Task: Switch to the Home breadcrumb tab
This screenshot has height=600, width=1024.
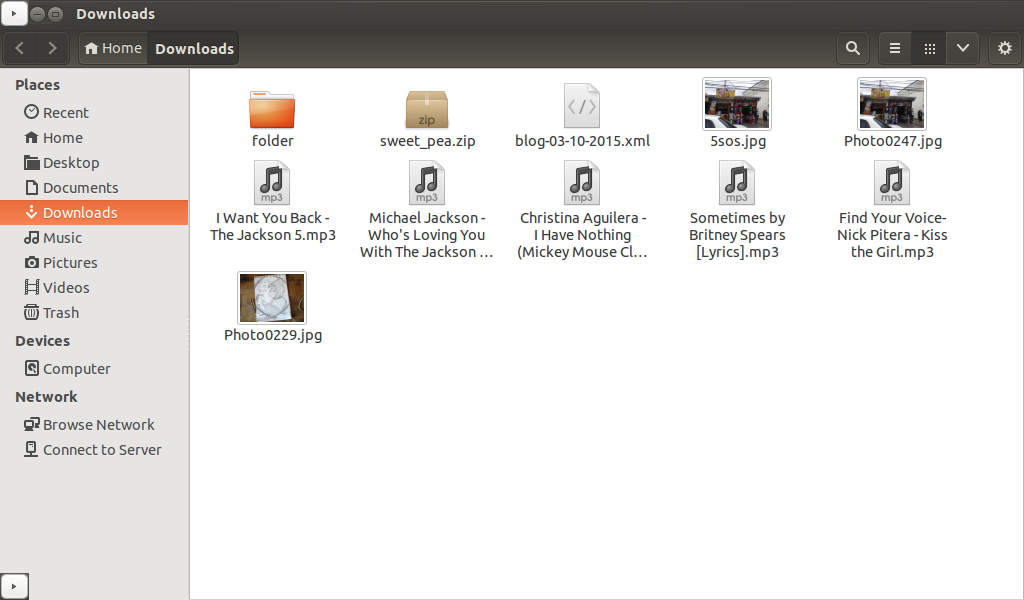Action: pos(113,47)
